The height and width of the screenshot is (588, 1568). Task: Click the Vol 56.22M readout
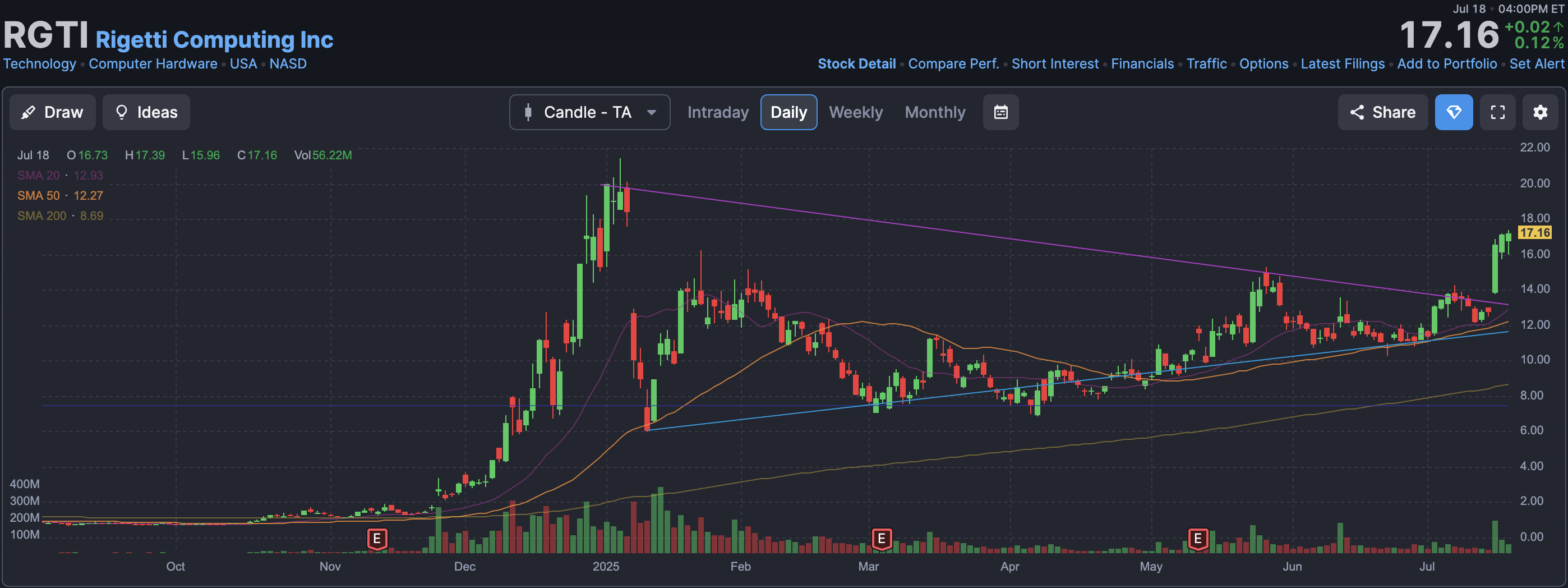click(x=322, y=155)
